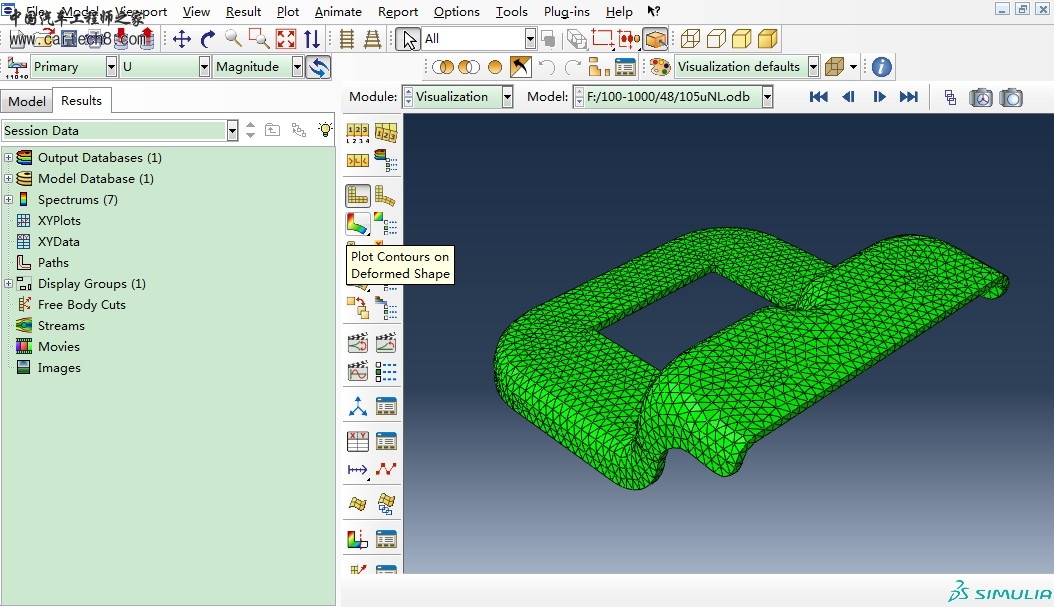
Task: Expand the Output Databases tree node
Action: 9,158
